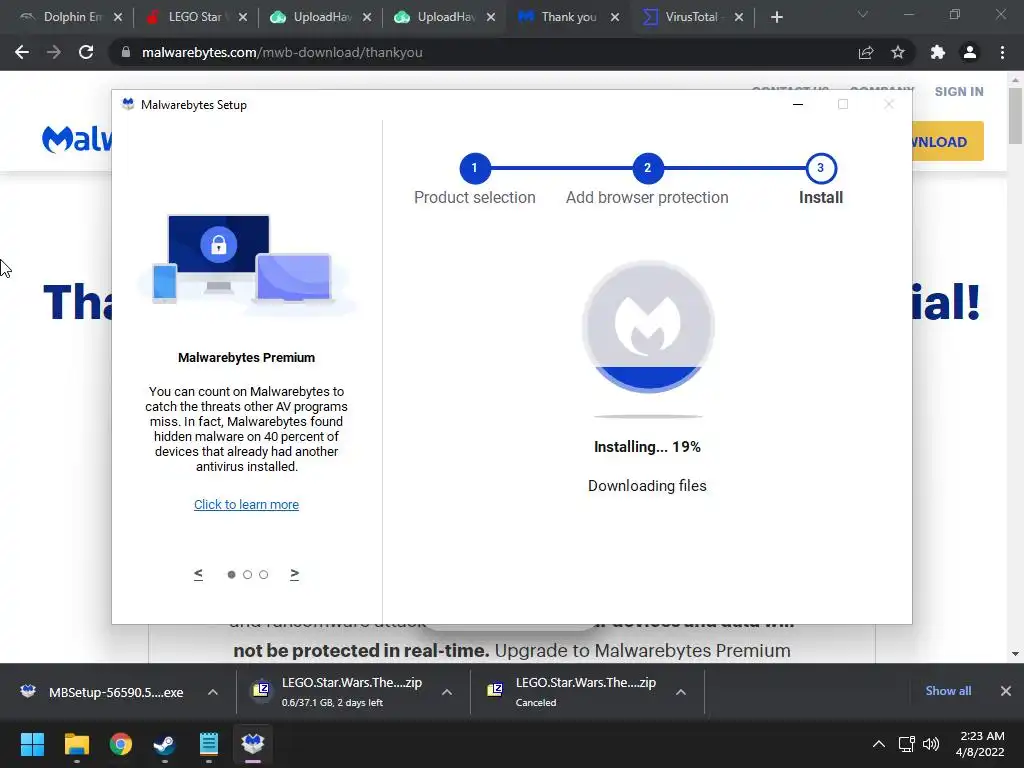The image size is (1024, 768).
Task: Click the Chrome taskbar icon
Action: tap(121, 744)
